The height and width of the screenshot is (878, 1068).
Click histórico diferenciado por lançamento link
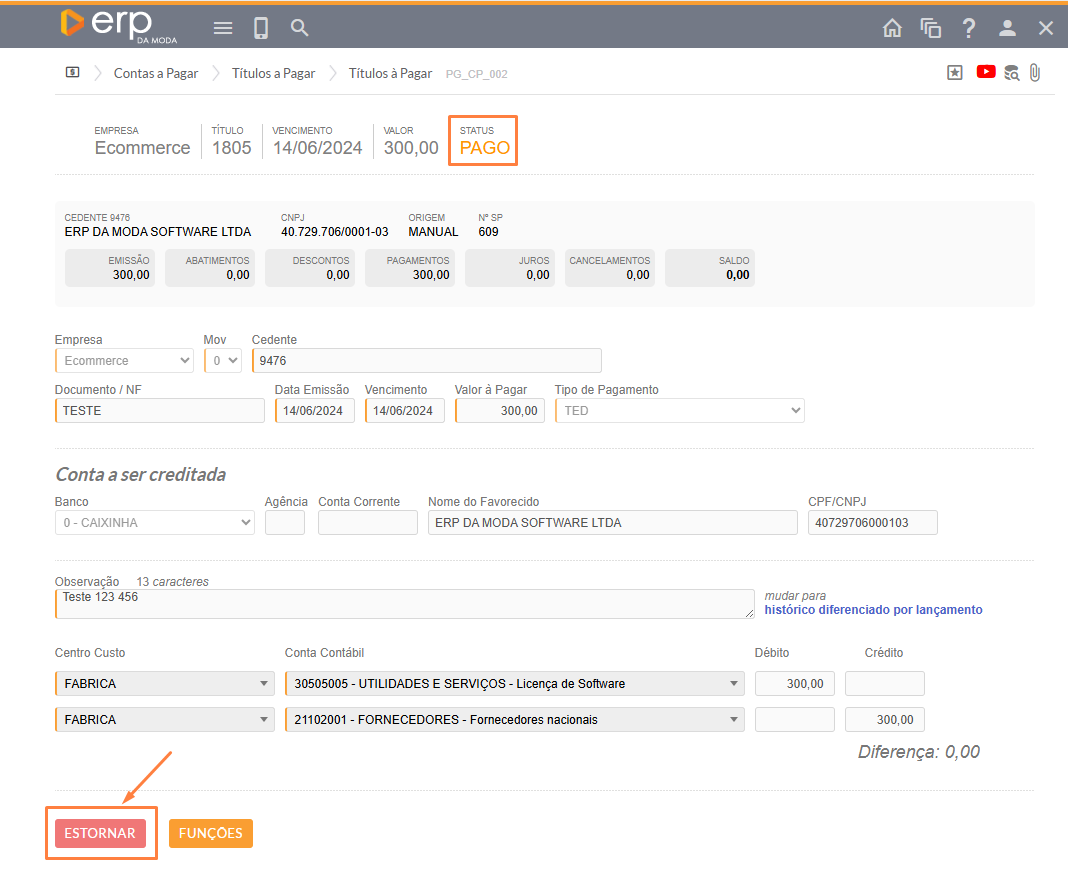point(873,610)
